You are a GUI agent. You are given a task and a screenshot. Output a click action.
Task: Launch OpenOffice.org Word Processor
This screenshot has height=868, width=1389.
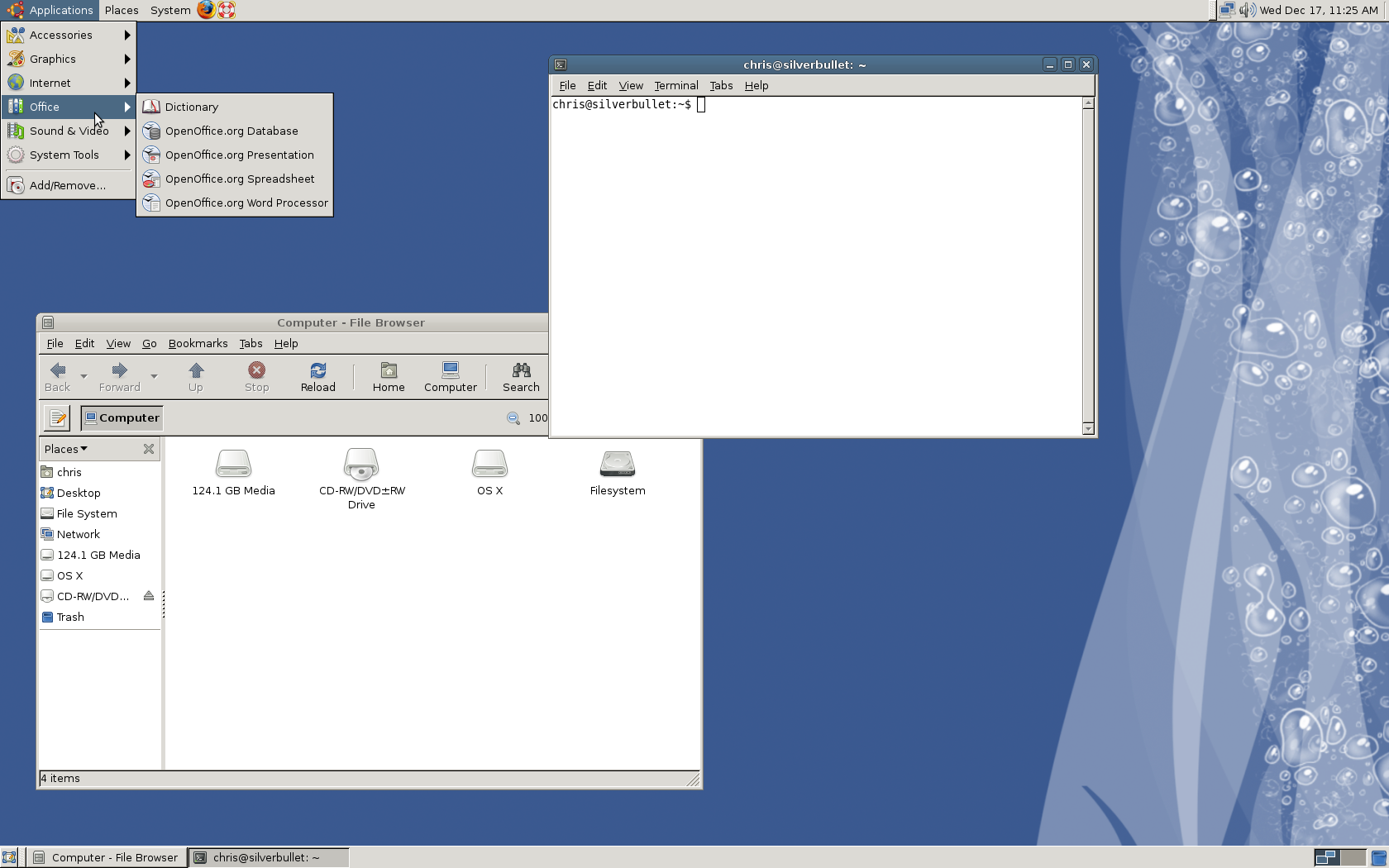click(x=235, y=203)
